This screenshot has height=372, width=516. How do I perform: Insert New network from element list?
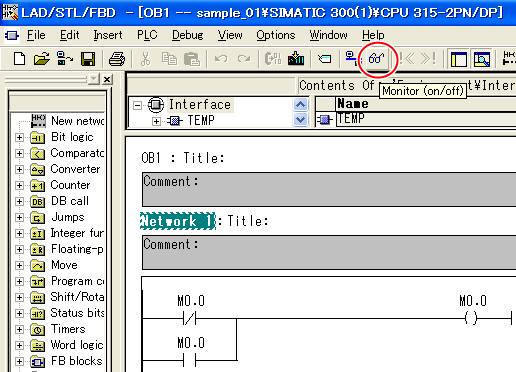point(68,121)
